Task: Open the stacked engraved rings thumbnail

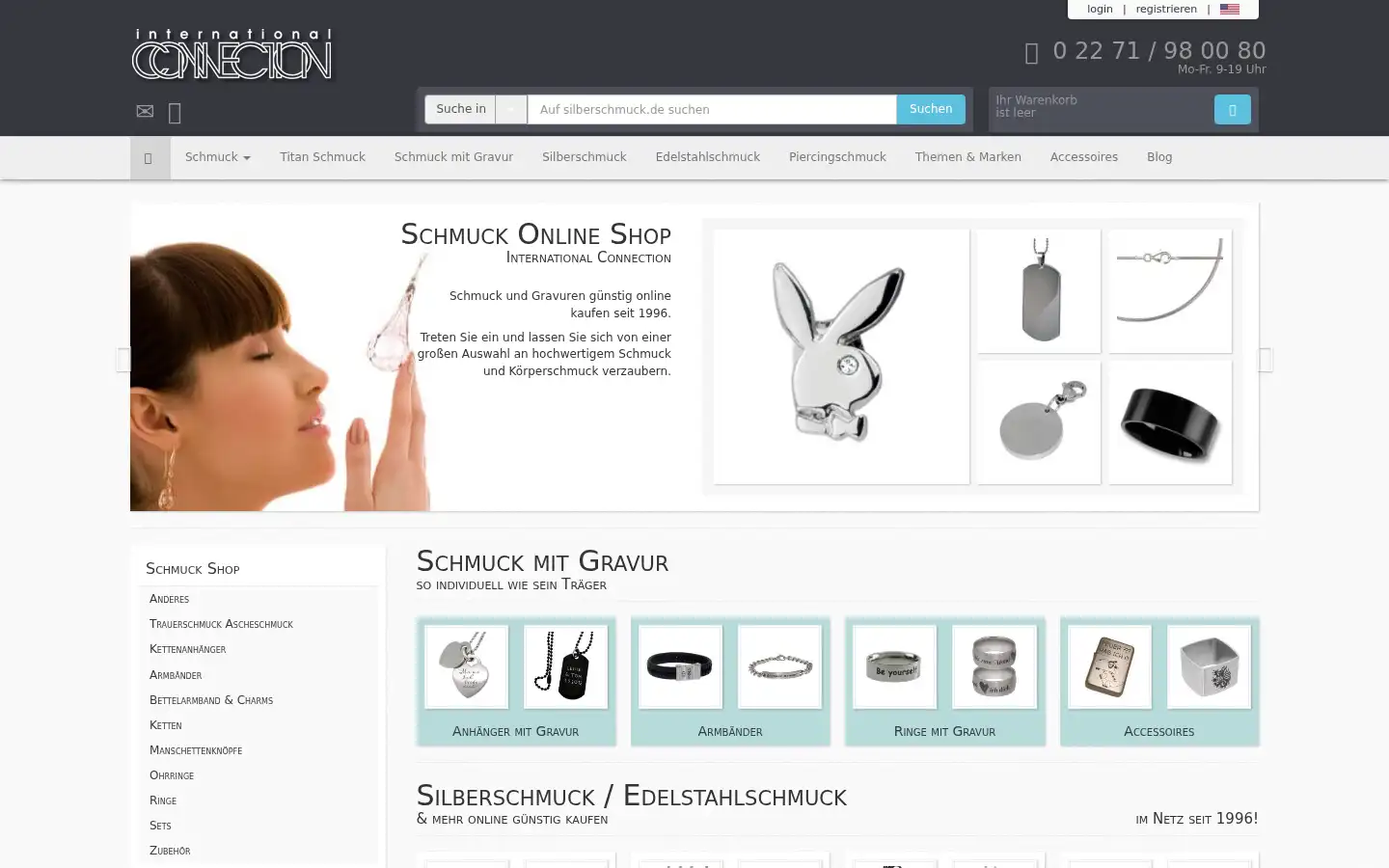Action: (x=994, y=667)
